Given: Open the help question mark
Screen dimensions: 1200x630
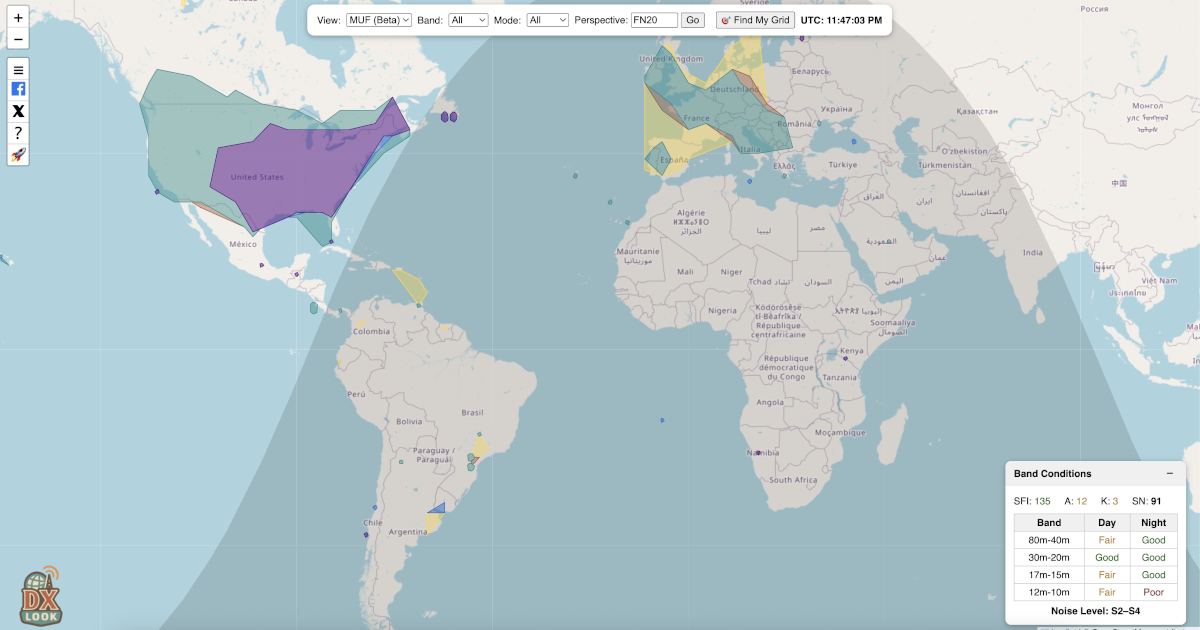Looking at the screenshot, I should pyautogui.click(x=18, y=133).
